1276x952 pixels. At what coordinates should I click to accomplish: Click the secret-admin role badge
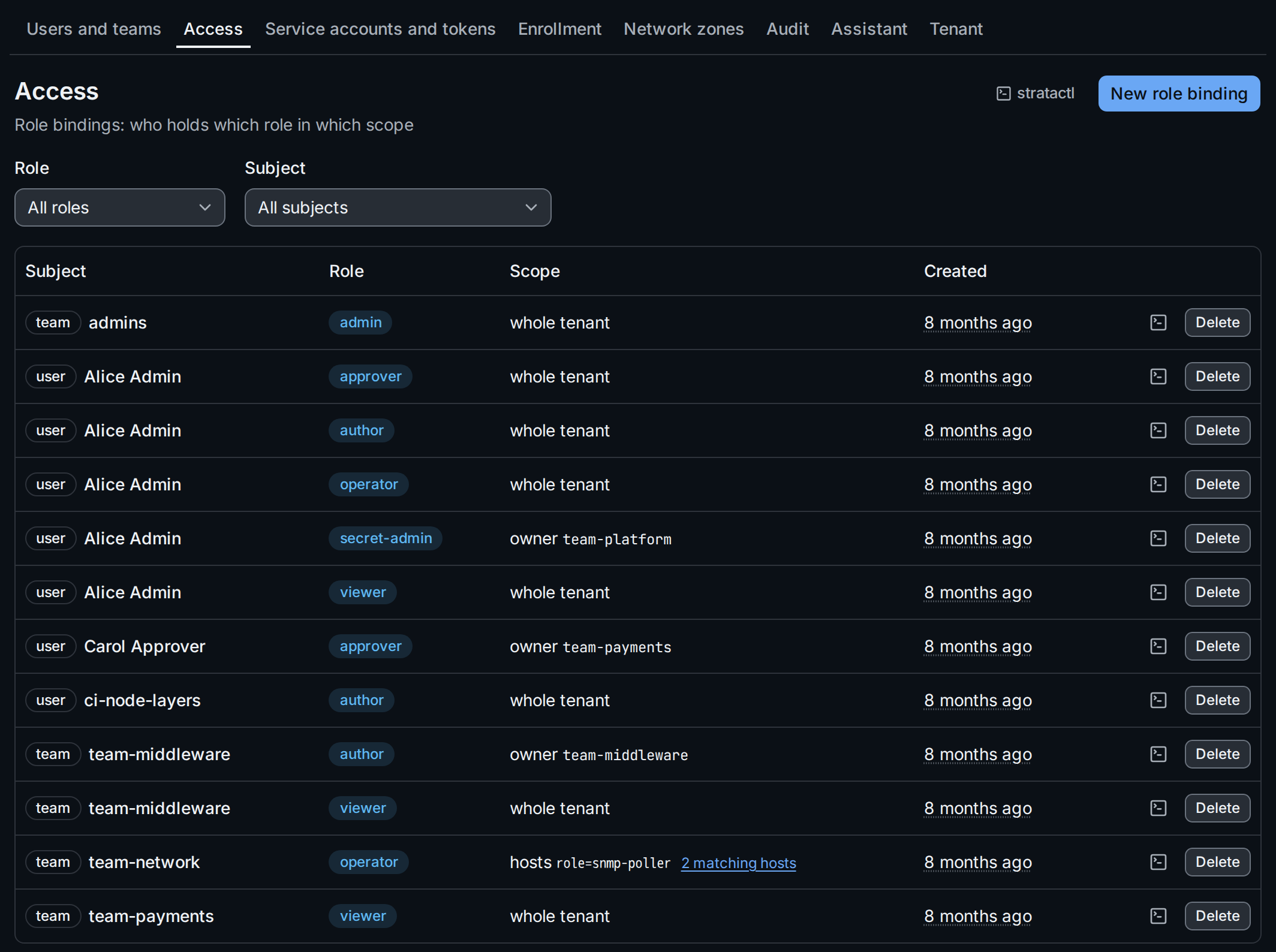point(386,538)
